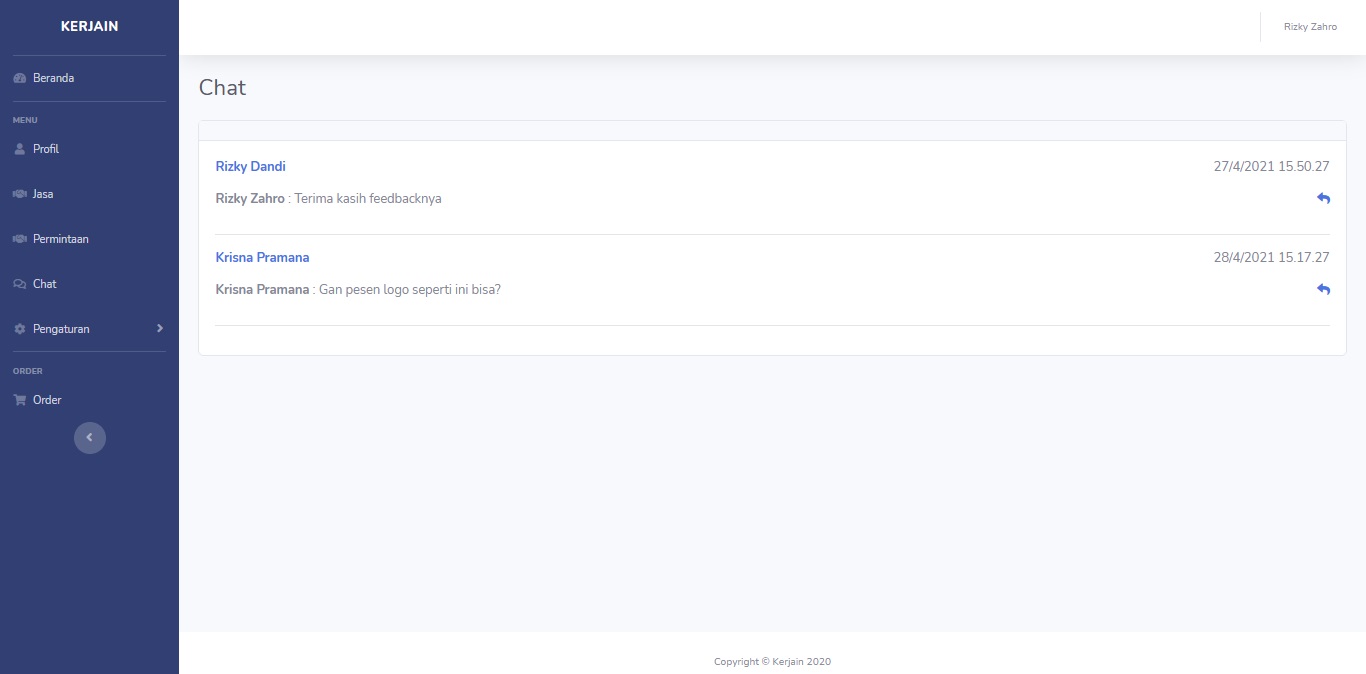Collapse the sidebar with round chevron button
The height and width of the screenshot is (674, 1366).
pyautogui.click(x=89, y=438)
